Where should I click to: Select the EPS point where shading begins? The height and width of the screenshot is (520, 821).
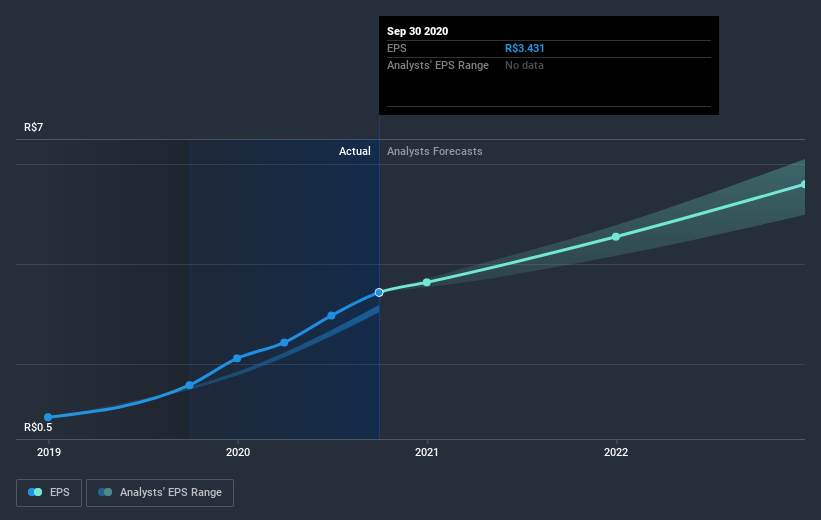(190, 385)
